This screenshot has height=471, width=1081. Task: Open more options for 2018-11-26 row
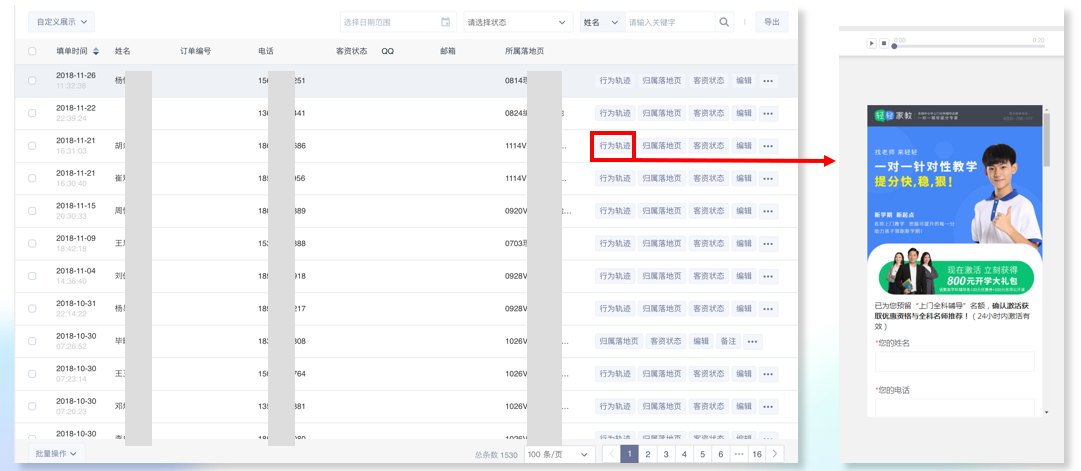coord(768,81)
